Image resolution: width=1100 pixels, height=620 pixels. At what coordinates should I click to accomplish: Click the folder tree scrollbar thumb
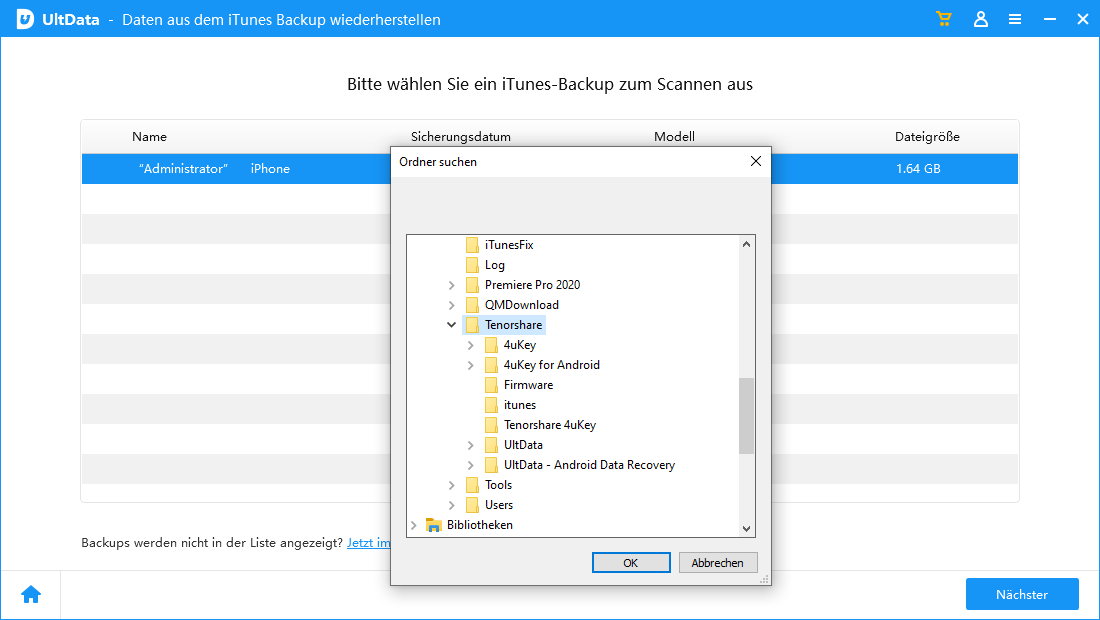point(746,416)
